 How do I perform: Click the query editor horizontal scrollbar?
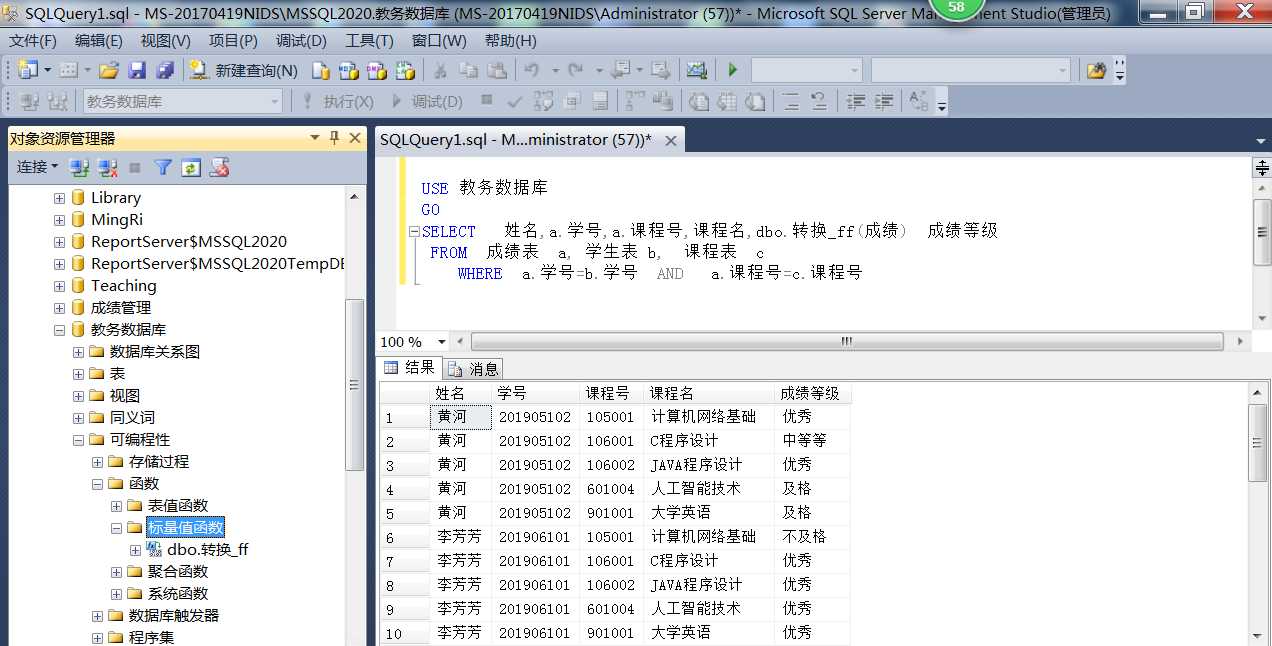point(846,342)
